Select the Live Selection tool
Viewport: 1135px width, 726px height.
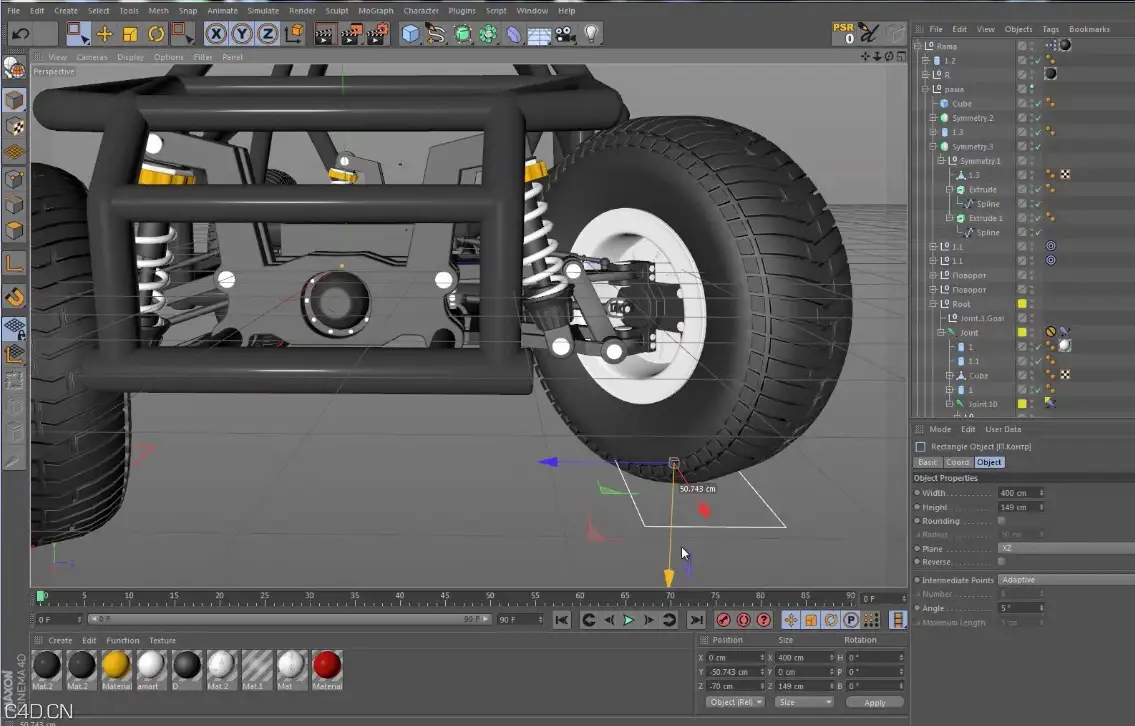(x=77, y=33)
